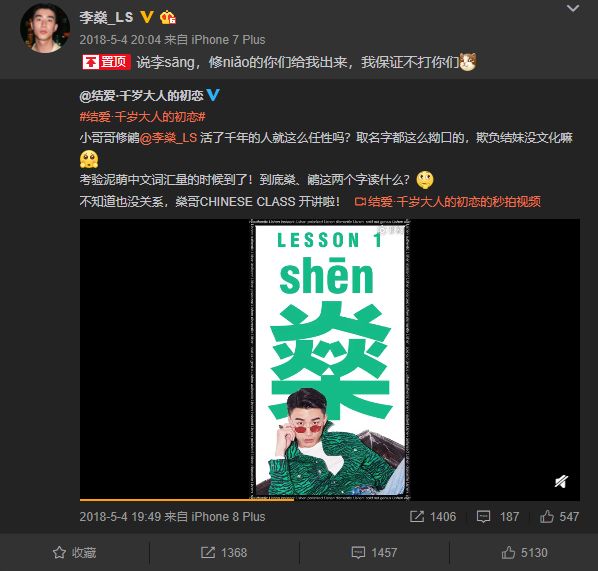This screenshot has height=571, width=598.
Task: Click the original post's repost icon 1406
Action: coord(432,517)
